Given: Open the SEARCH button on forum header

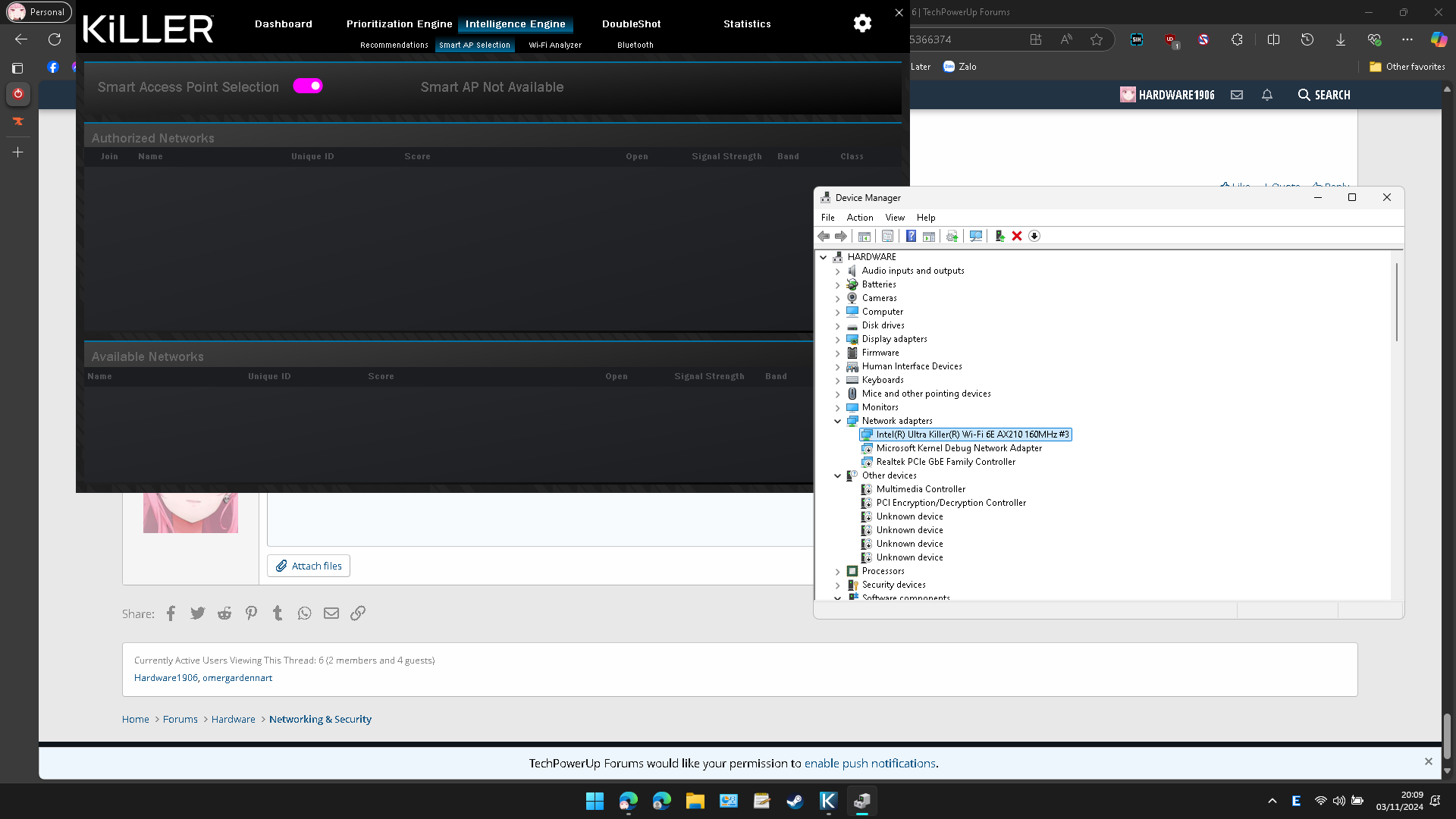Looking at the screenshot, I should (1324, 95).
